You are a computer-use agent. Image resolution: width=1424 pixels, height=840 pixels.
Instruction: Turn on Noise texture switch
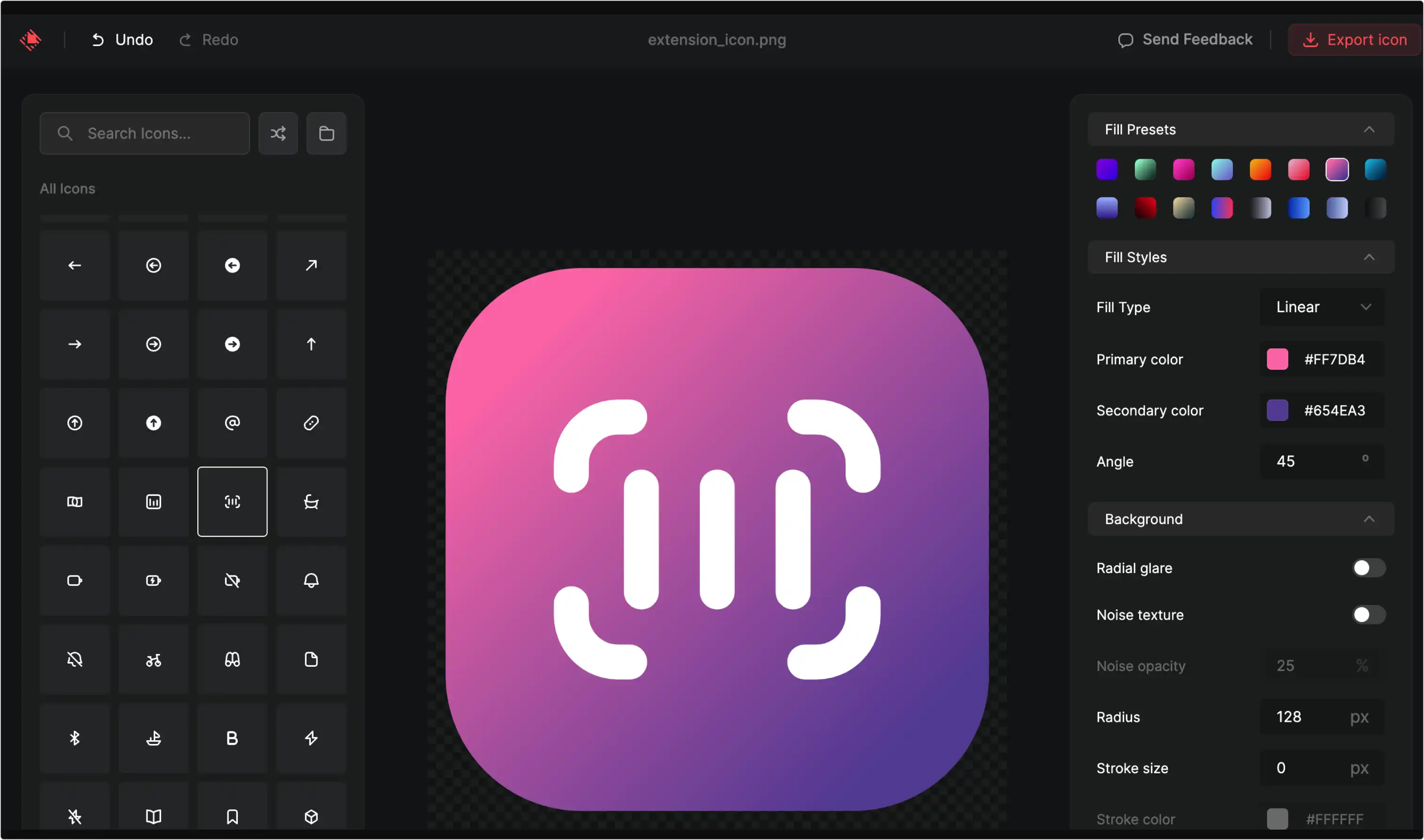1368,615
